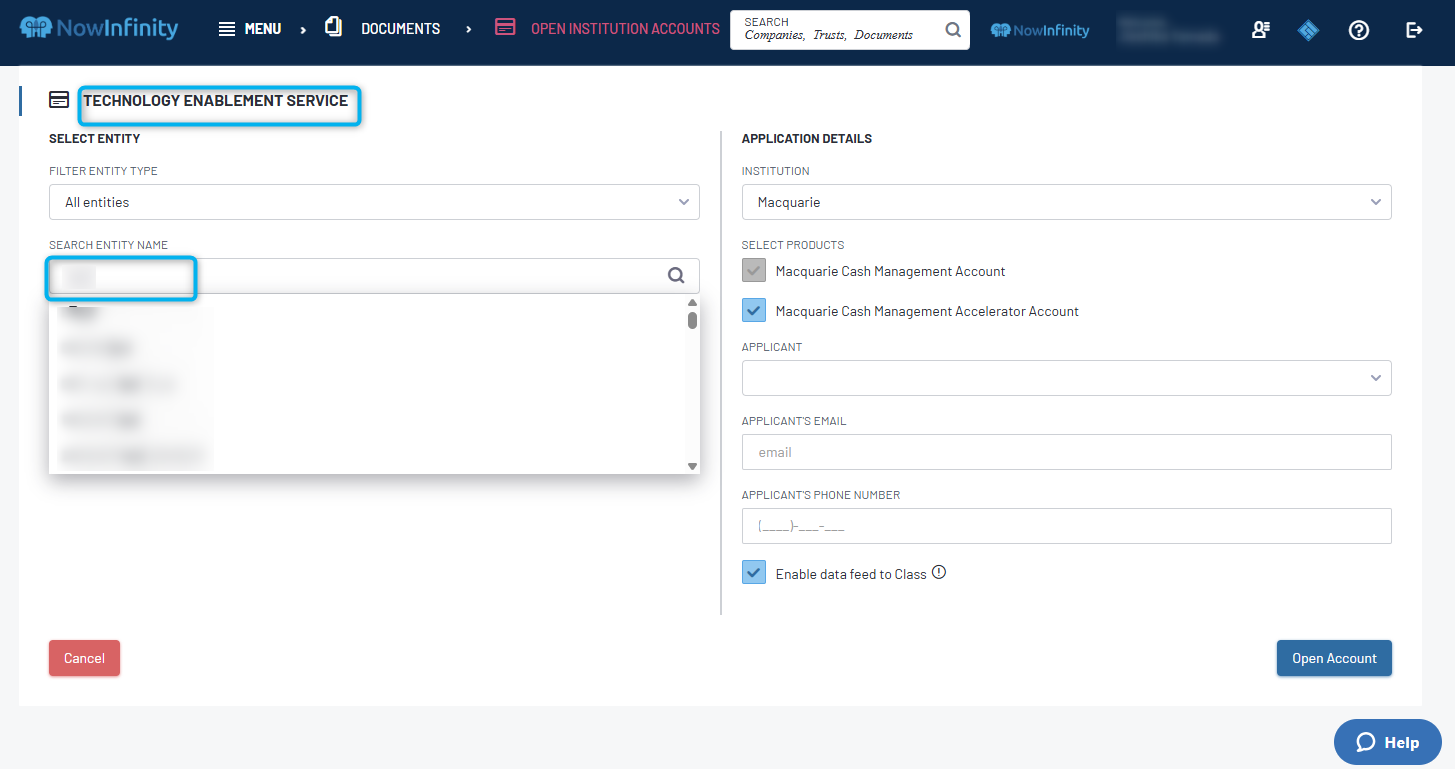Expand the Filter Entity Type dropdown

[374, 202]
